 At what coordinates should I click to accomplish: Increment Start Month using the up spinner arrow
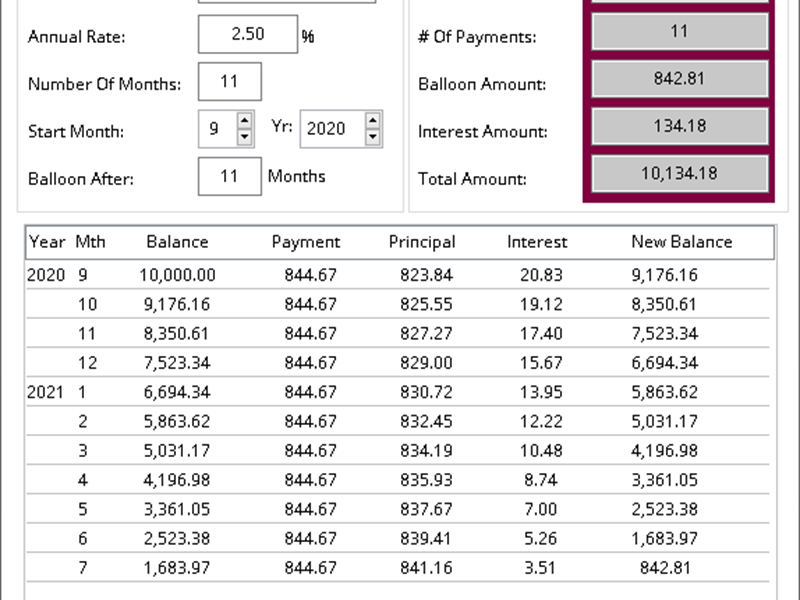coord(242,123)
